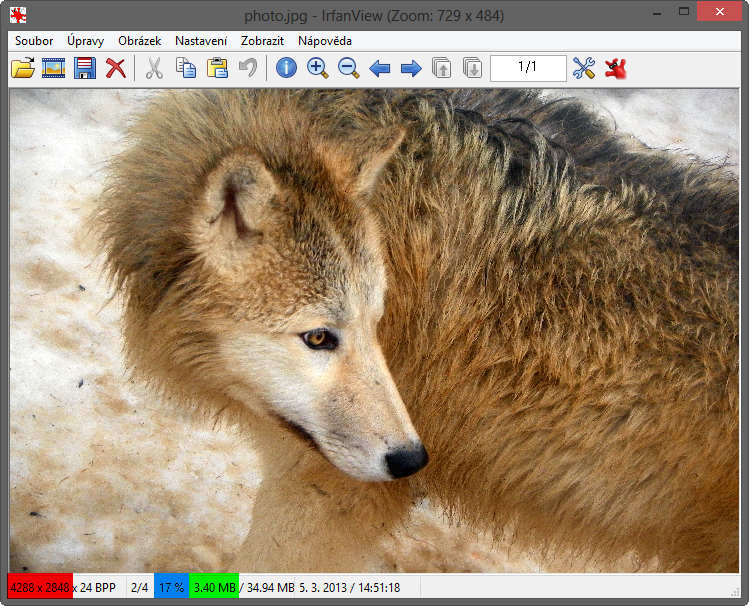Save the image with the floppy disk icon

point(84,68)
